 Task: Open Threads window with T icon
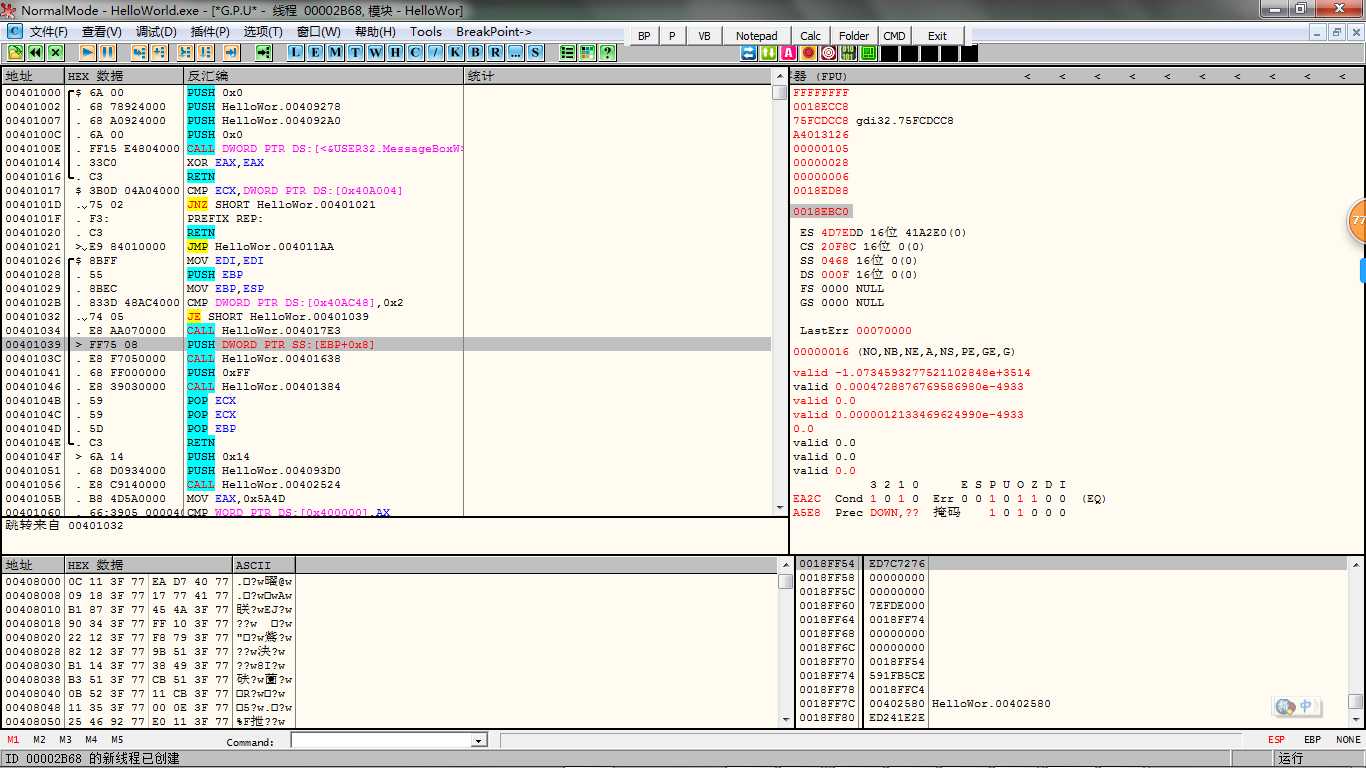click(x=356, y=52)
